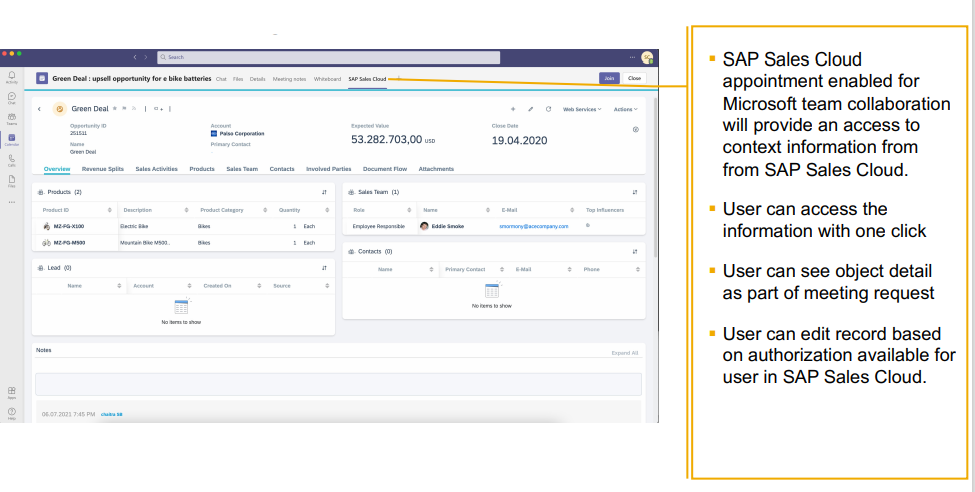Screen dimensions: 975x492
Task: Open Apps store icon in sidebar
Action: click(x=11, y=392)
